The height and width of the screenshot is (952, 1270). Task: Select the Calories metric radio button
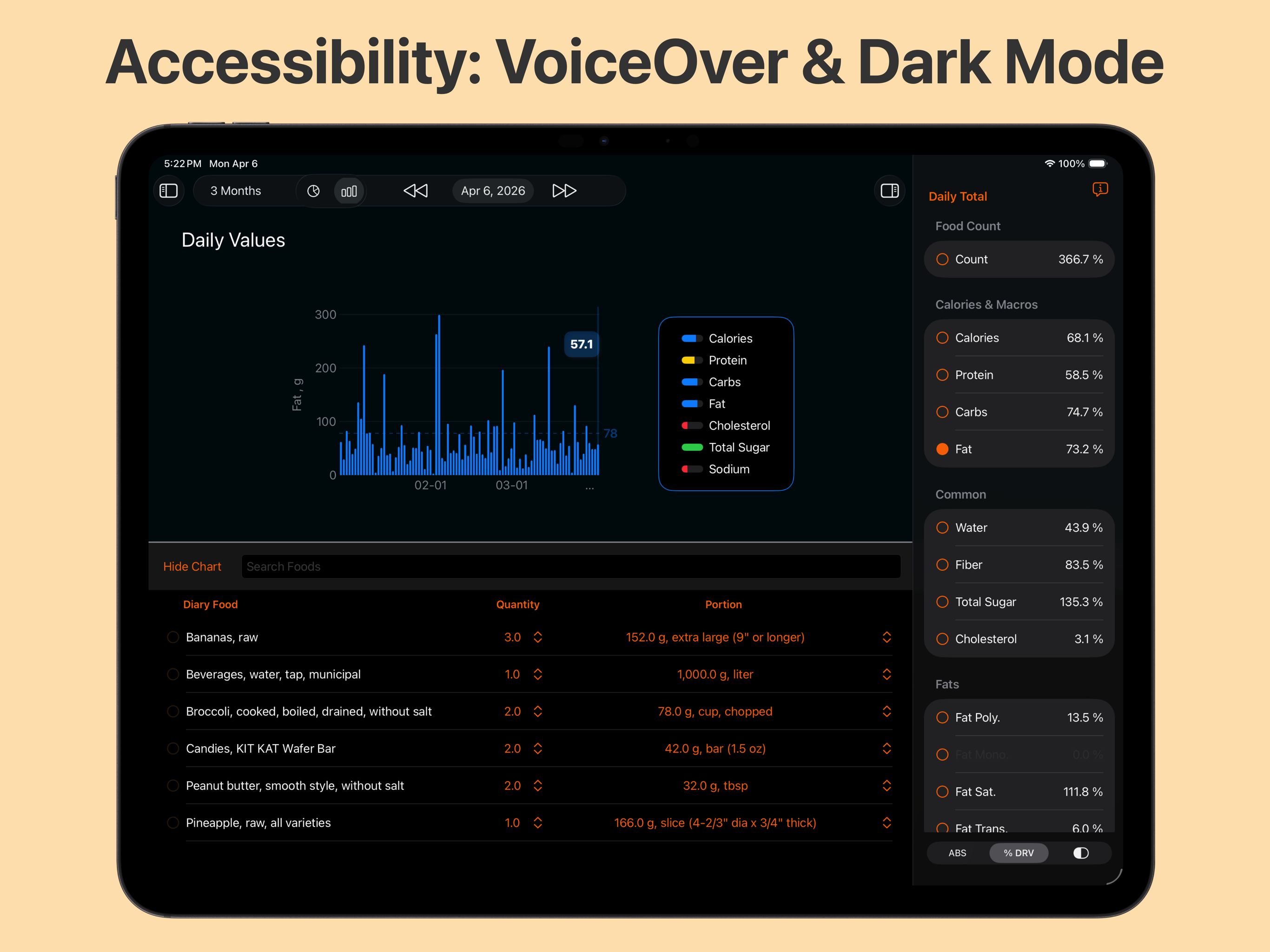coord(942,337)
